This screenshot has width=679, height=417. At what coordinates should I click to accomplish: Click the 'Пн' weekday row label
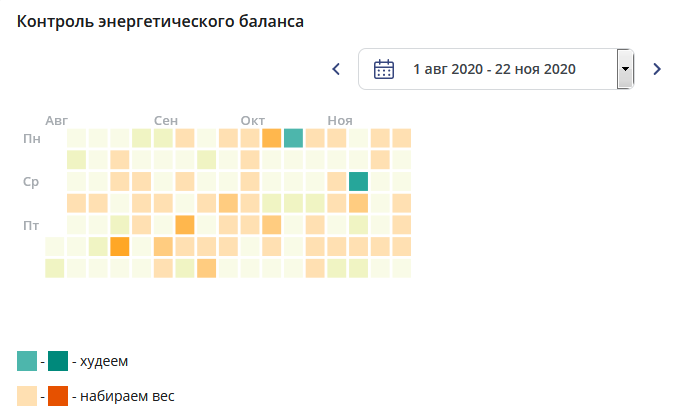click(x=32, y=139)
